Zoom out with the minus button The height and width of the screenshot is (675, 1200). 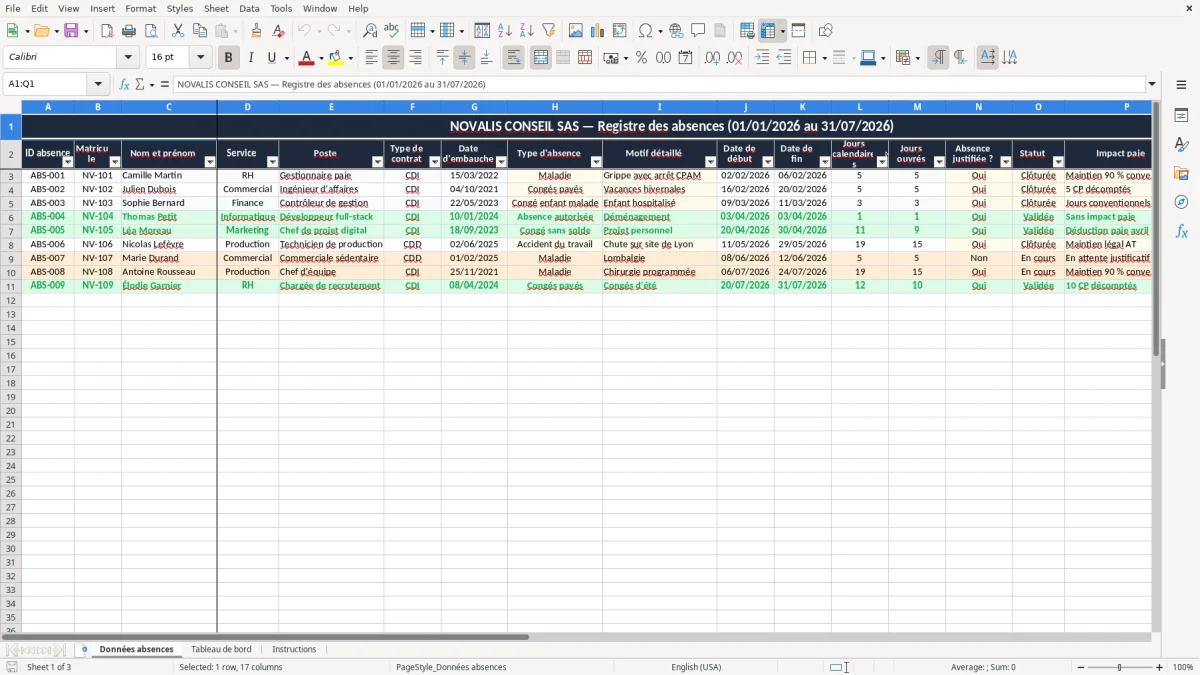coord(1079,667)
